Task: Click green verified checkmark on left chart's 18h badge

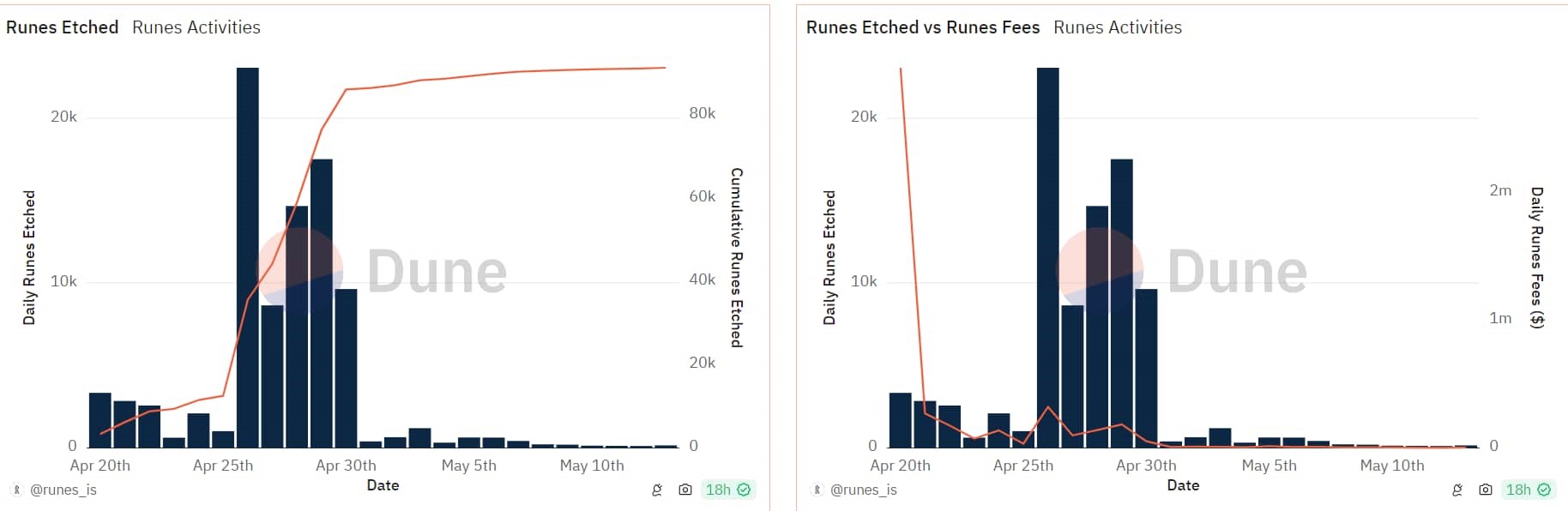Action: (x=744, y=490)
